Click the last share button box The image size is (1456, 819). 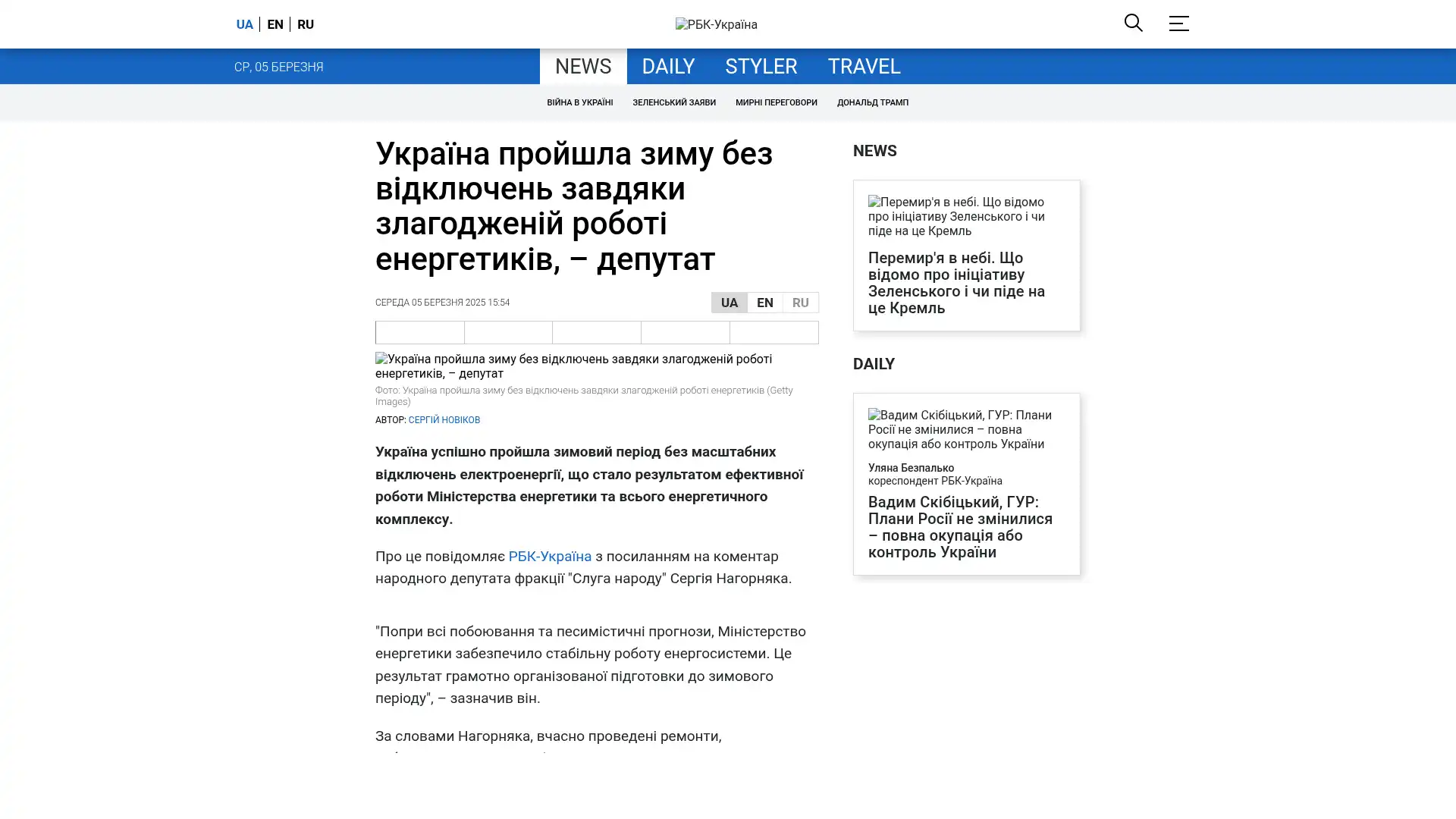[773, 332]
